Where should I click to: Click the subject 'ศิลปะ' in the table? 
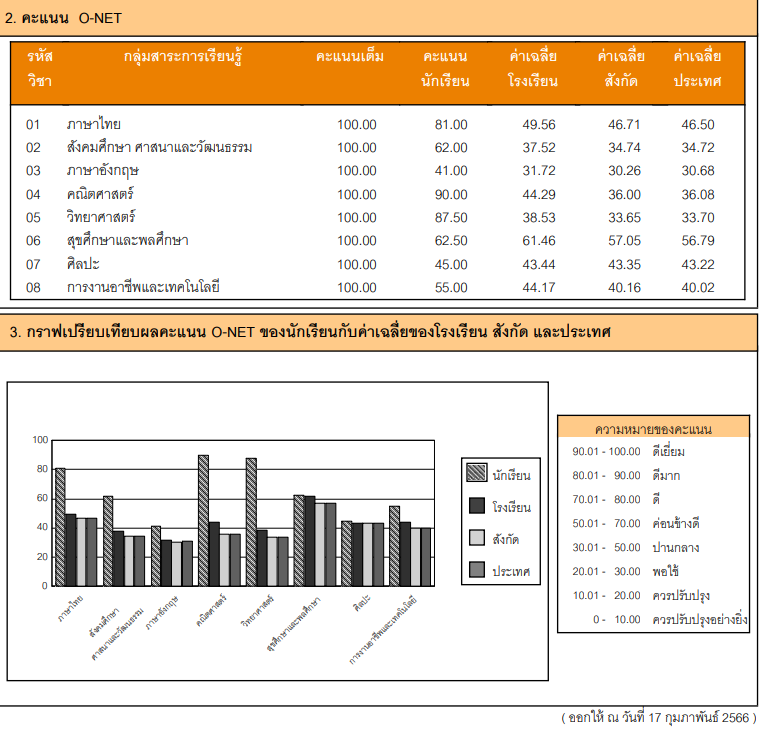tap(83, 264)
